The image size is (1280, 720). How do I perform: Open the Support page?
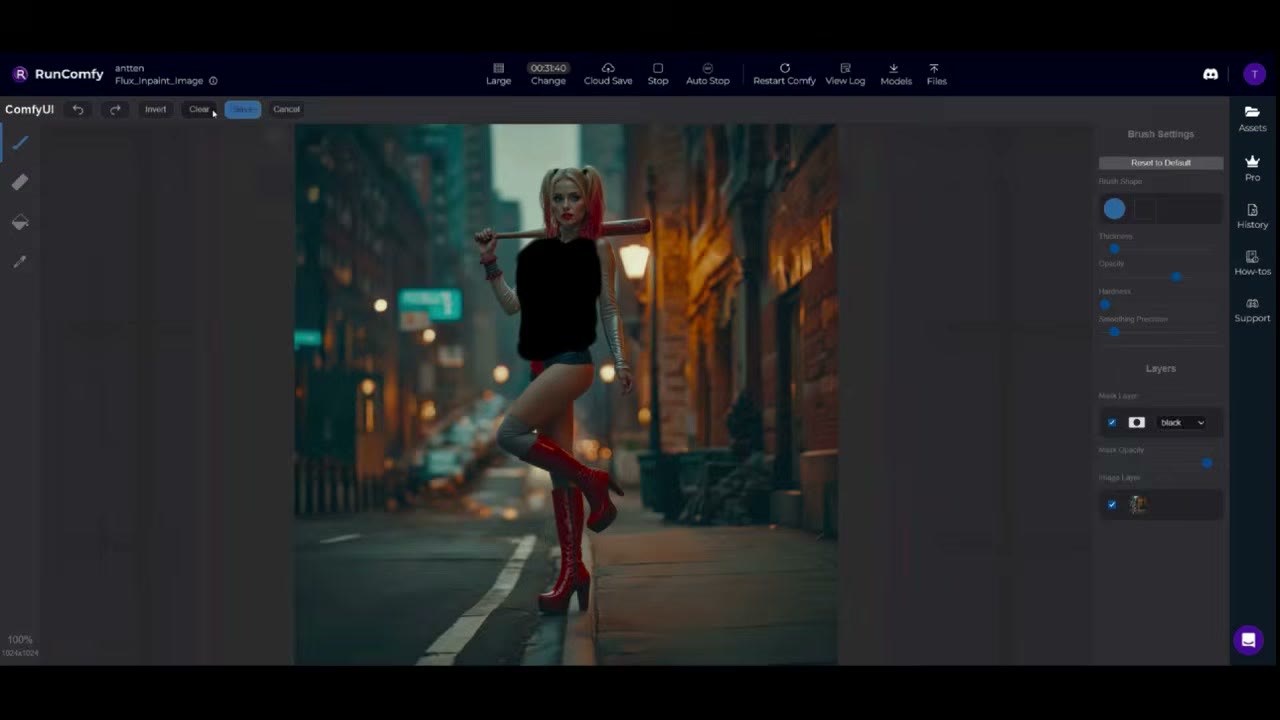tap(1252, 310)
